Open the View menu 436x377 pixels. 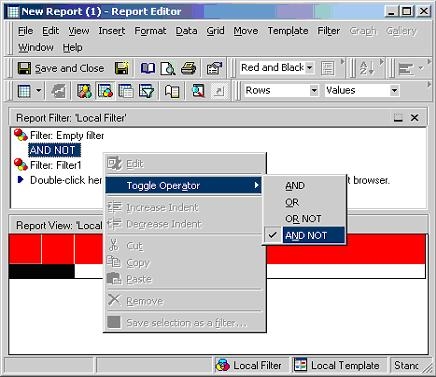coord(79,31)
